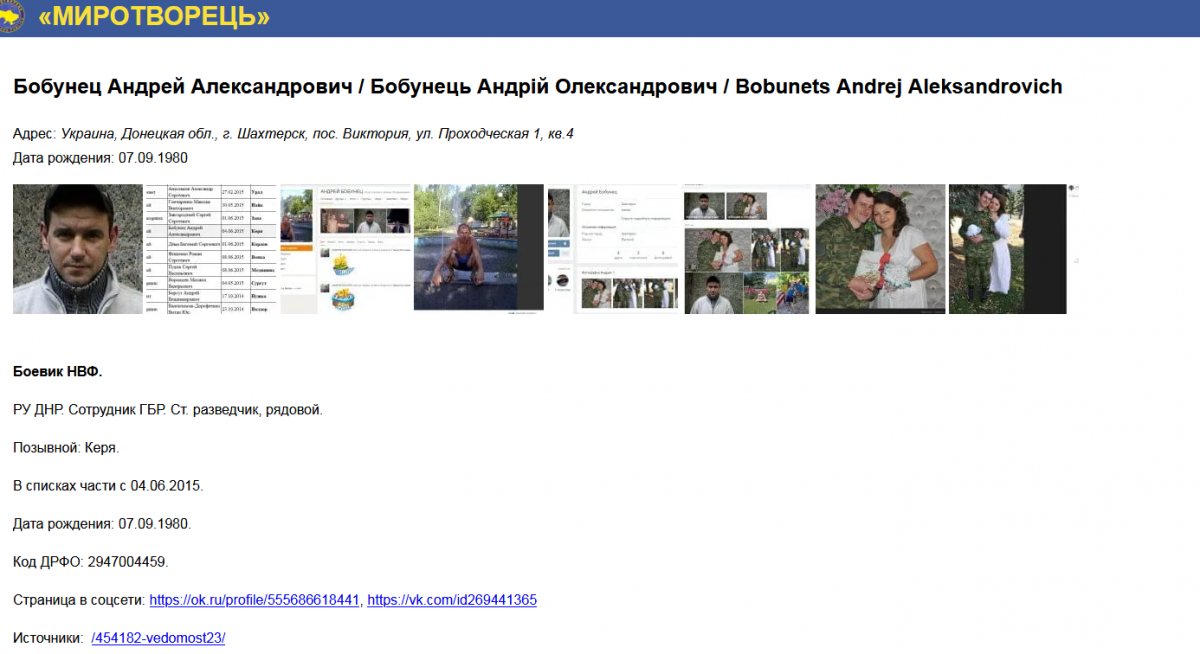Open the profile info page screenshot thumbnail
Viewport: 1200px width, 654px height.
(625, 249)
